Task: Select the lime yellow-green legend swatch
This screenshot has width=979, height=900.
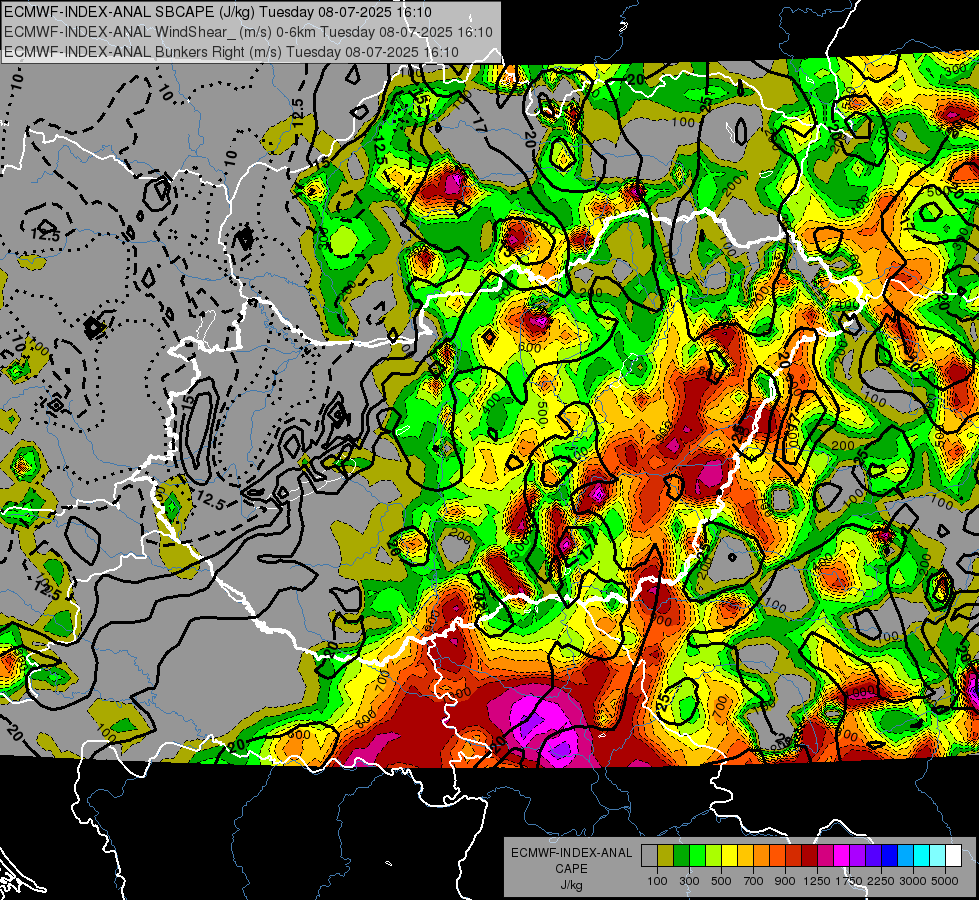Action: pos(713,856)
